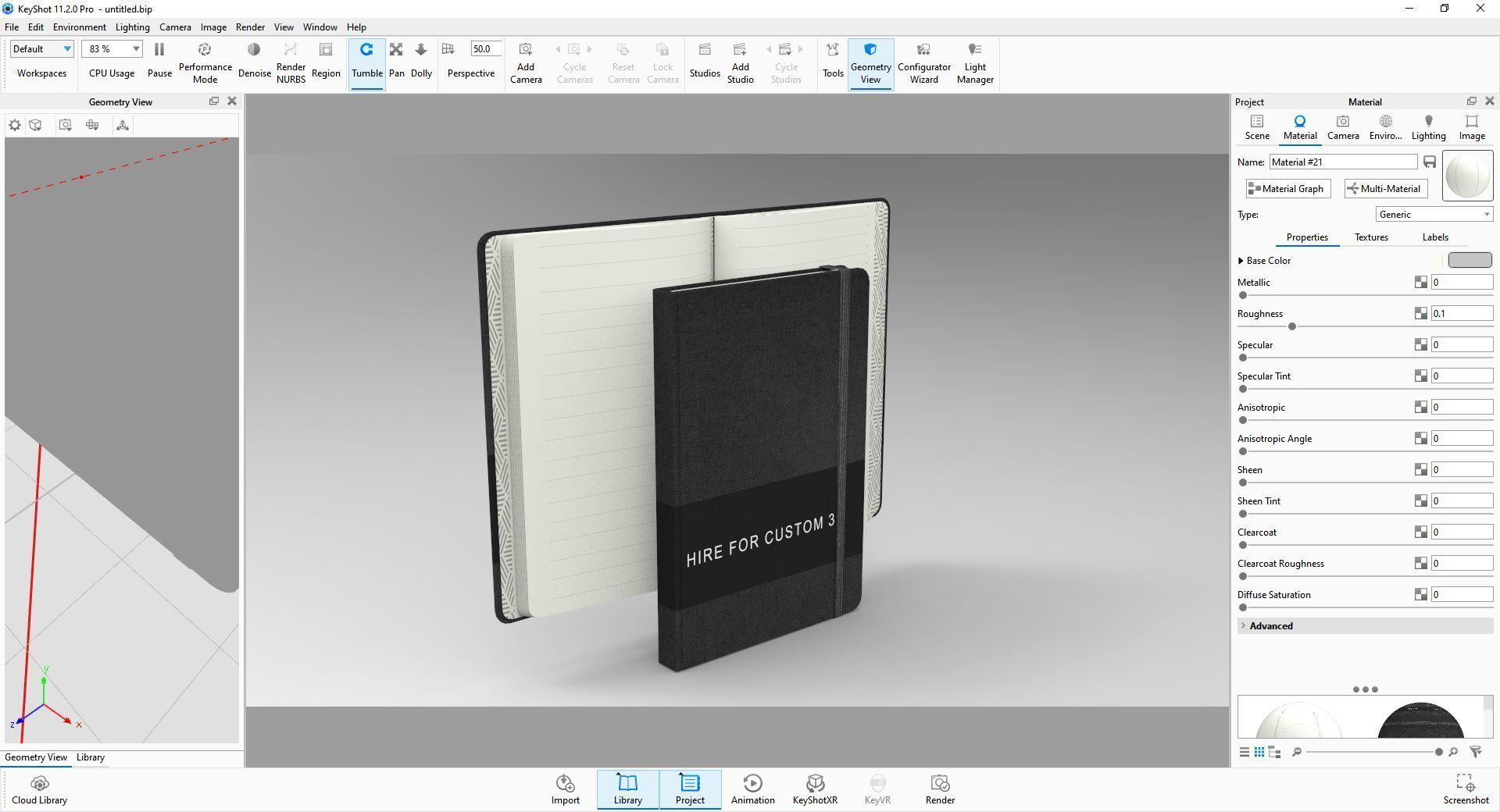Expand the Advanced section
The image size is (1500, 812).
click(x=1365, y=626)
